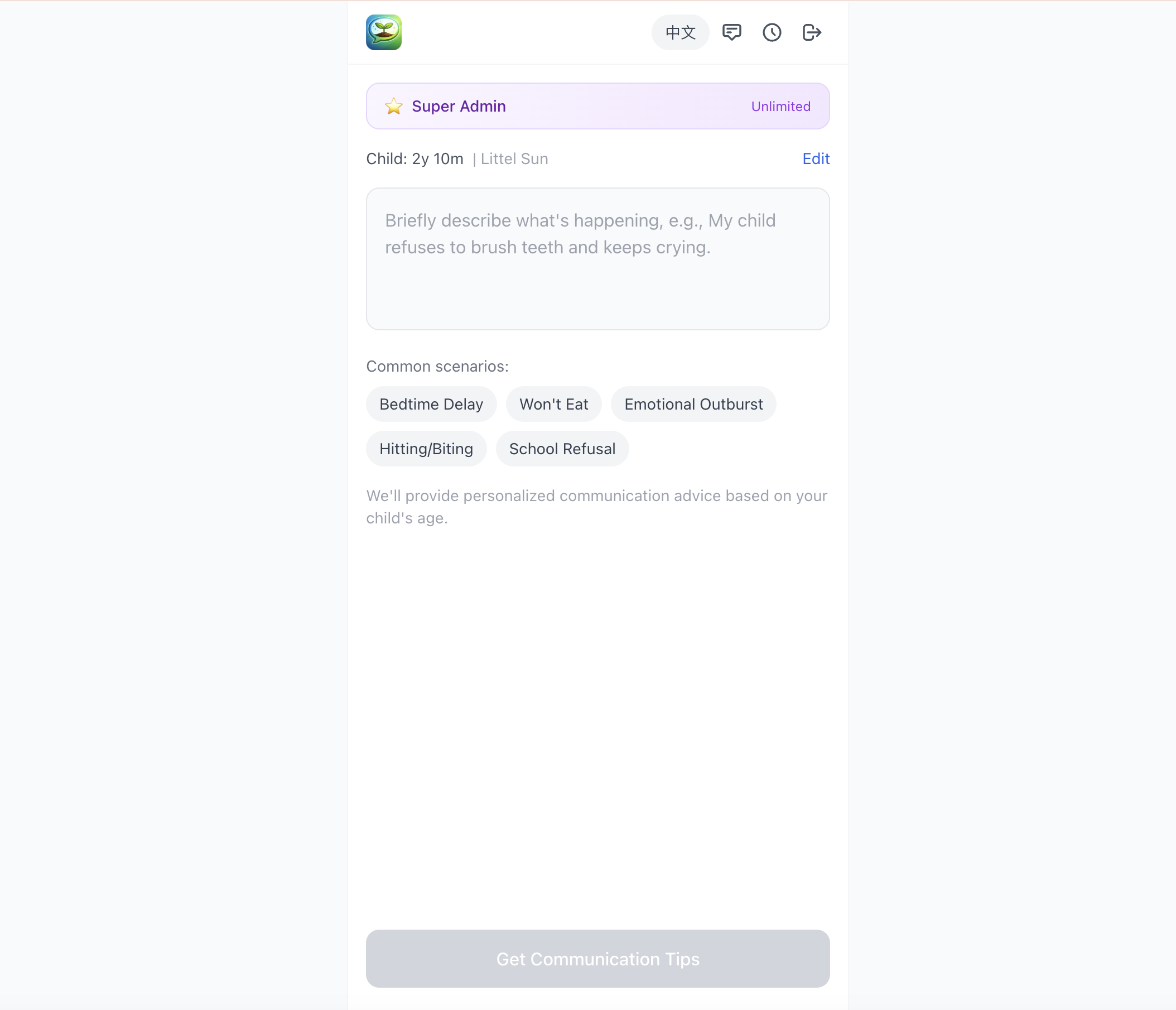Click the star beside Super Admin
This screenshot has height=1010, width=1176.
(x=393, y=105)
